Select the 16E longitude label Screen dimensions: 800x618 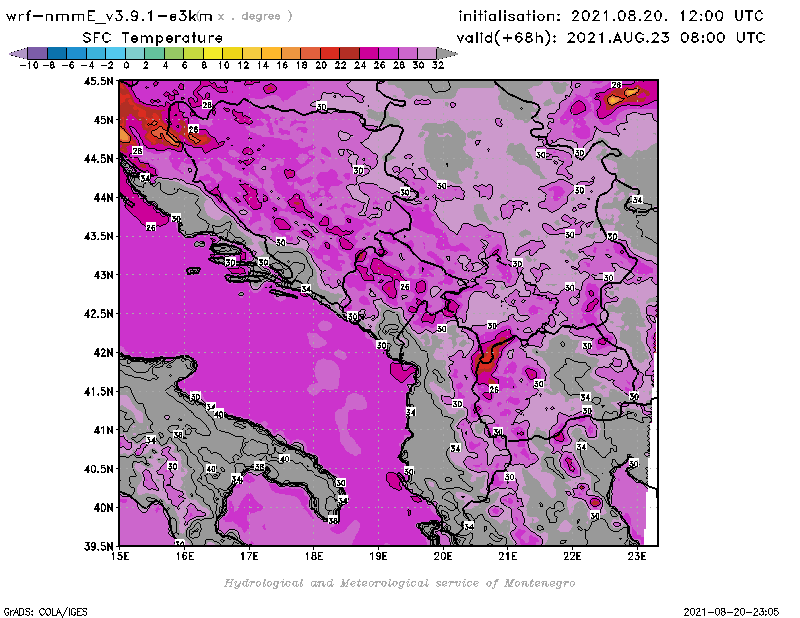pyautogui.click(x=185, y=556)
